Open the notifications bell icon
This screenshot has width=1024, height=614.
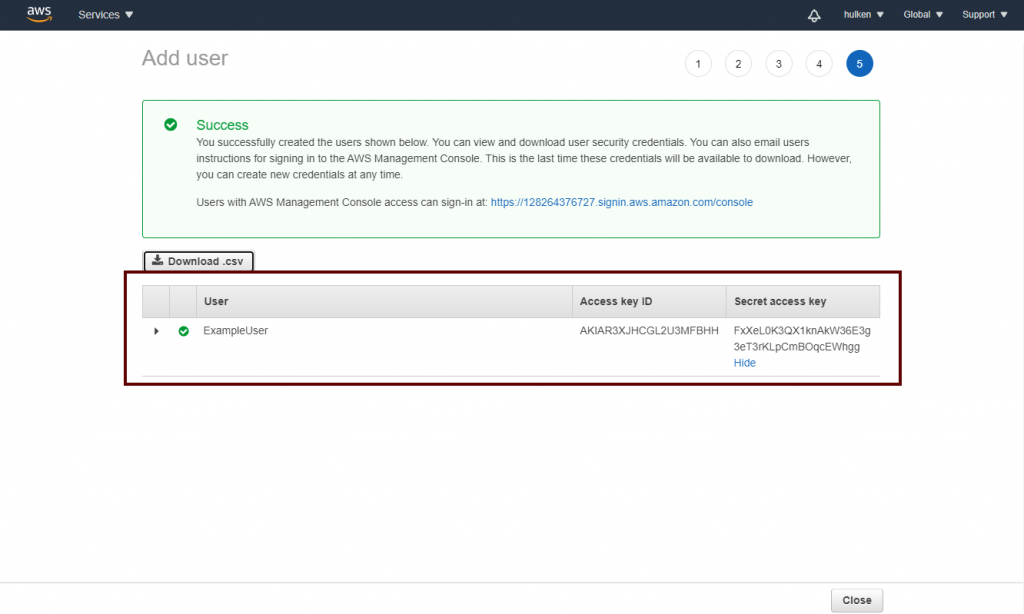tap(814, 15)
